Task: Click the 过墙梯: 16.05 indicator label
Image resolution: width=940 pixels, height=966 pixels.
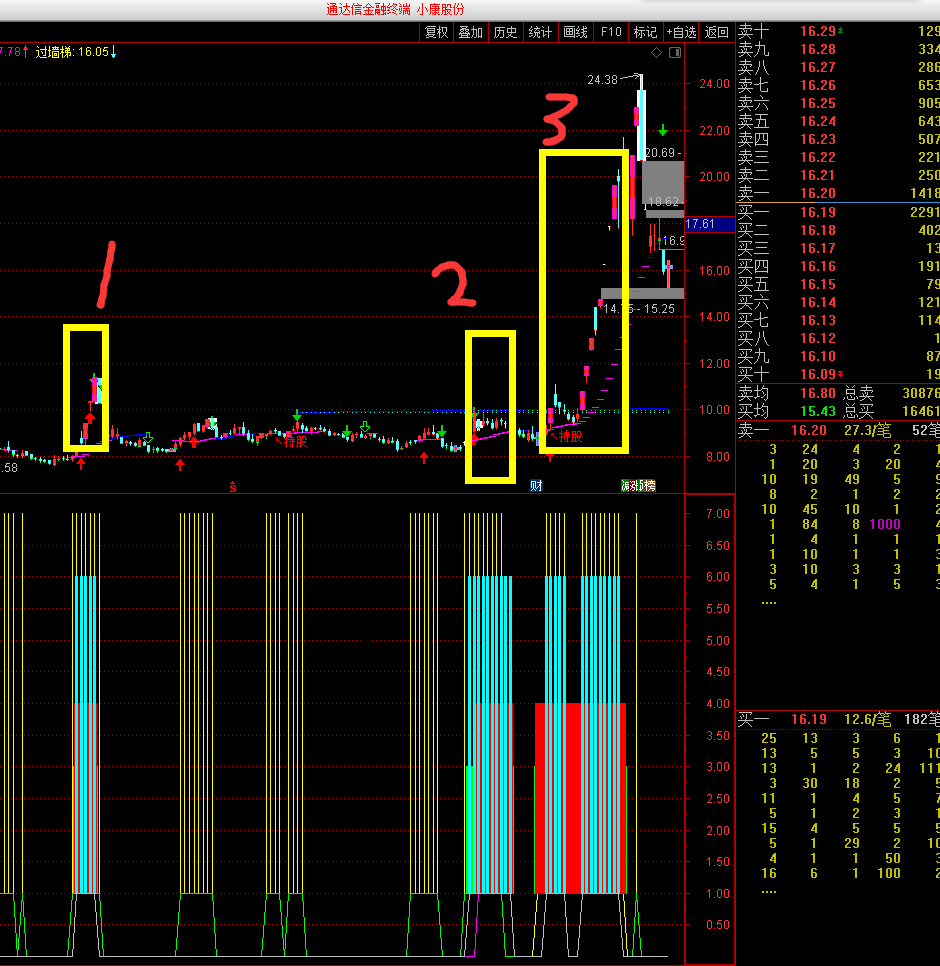Action: (x=72, y=52)
